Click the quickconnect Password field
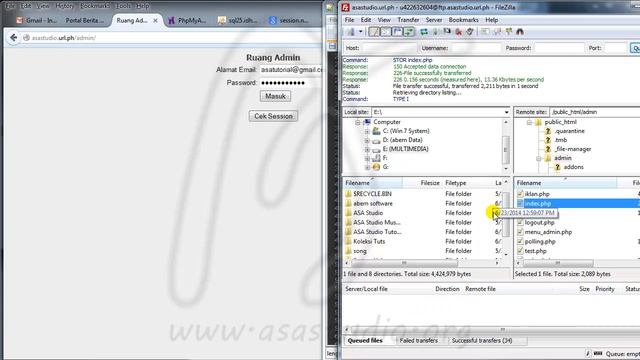 559,48
